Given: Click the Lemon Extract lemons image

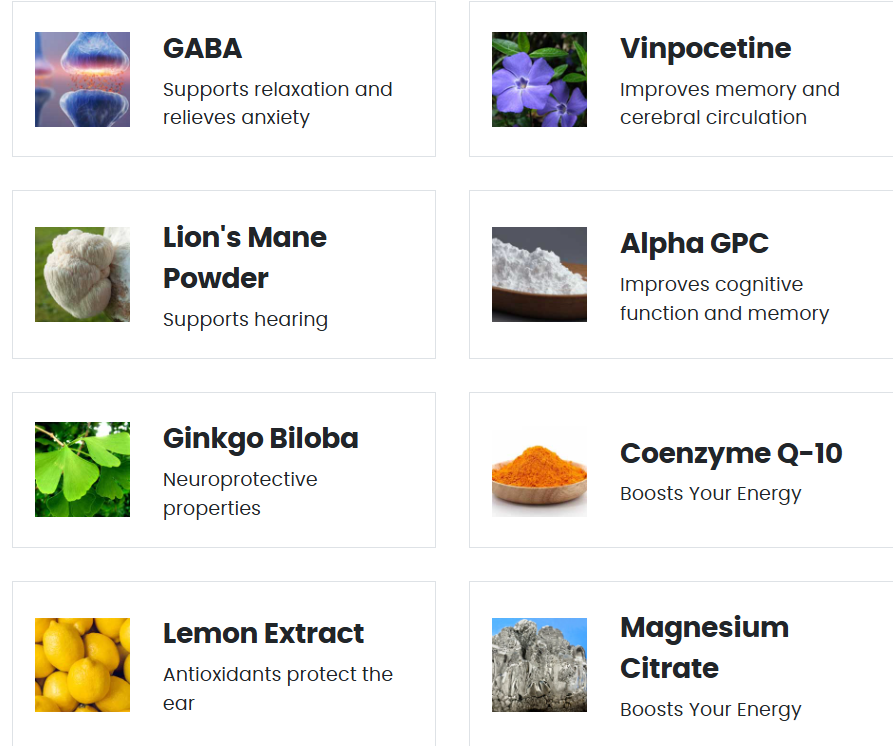Looking at the screenshot, I should click(82, 664).
